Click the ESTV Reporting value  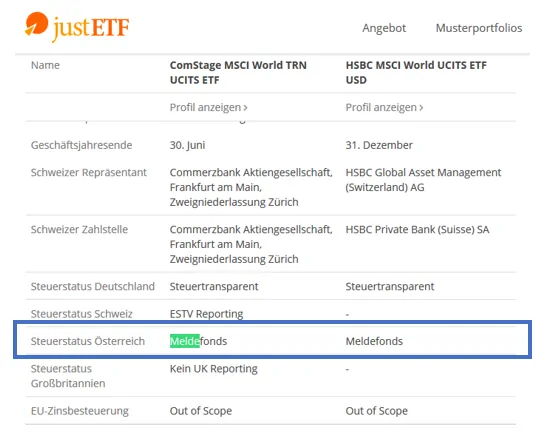206,314
